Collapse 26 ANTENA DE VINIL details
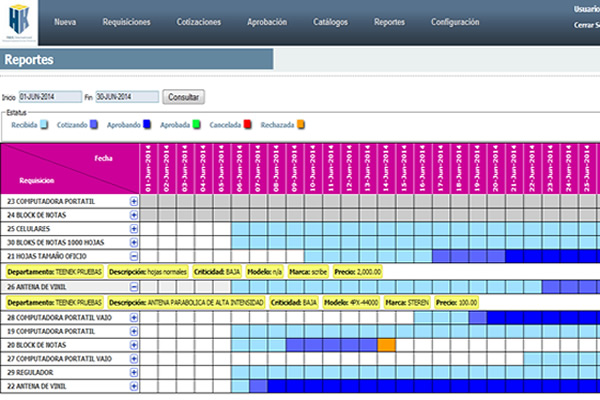Viewport: 600px width, 400px height. point(134,287)
